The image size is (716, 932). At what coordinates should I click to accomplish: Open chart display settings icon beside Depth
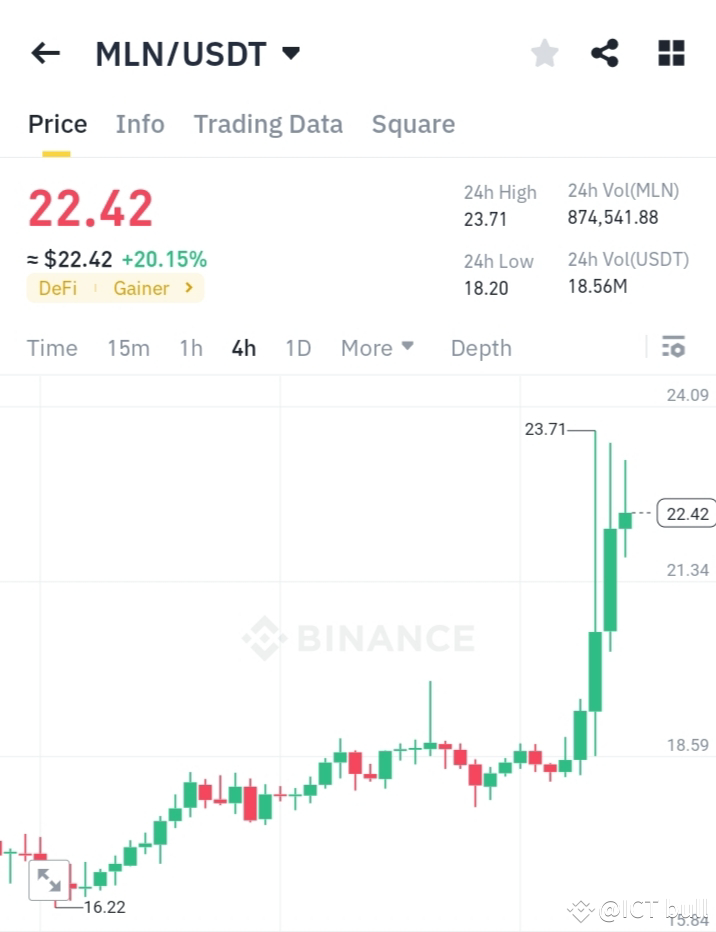[674, 347]
